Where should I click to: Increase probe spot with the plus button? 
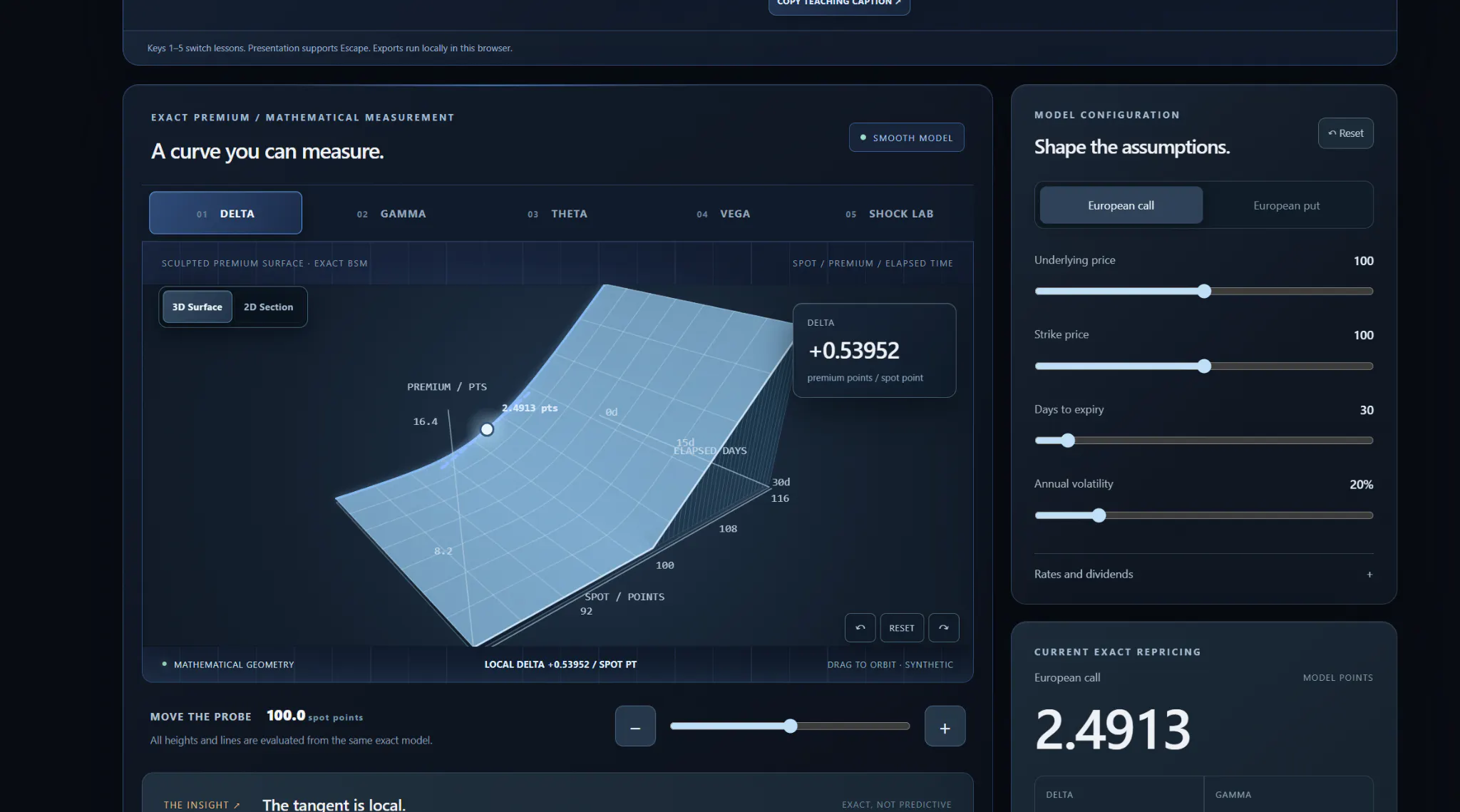(x=945, y=726)
